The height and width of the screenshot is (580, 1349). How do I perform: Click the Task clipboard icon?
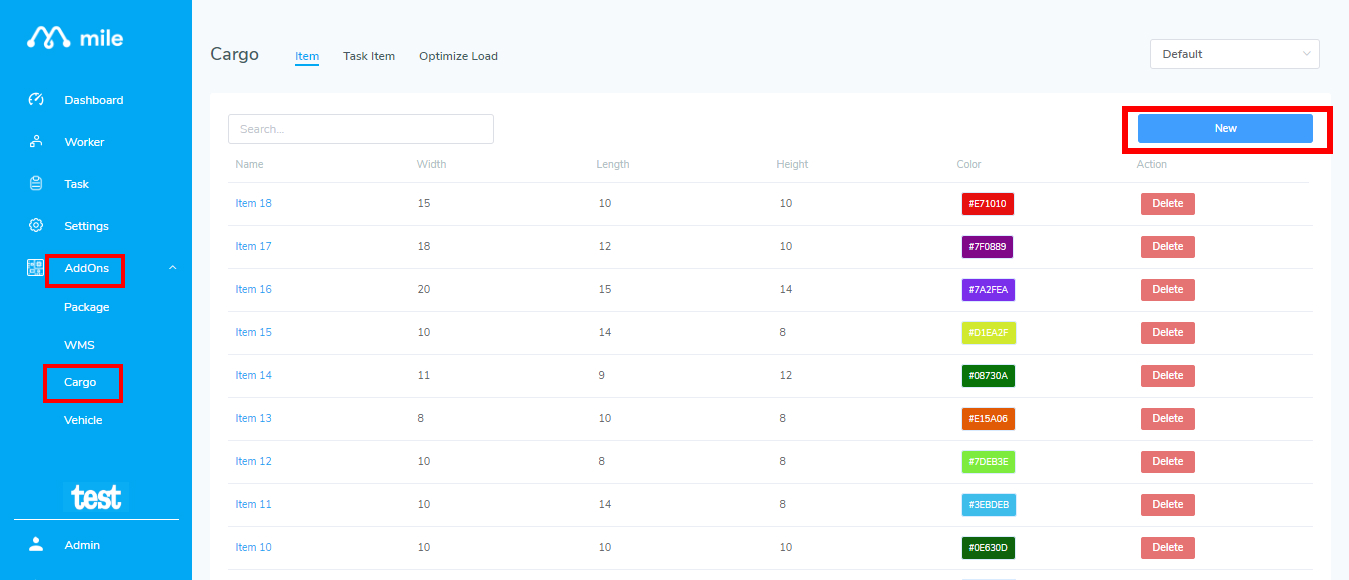click(36, 184)
